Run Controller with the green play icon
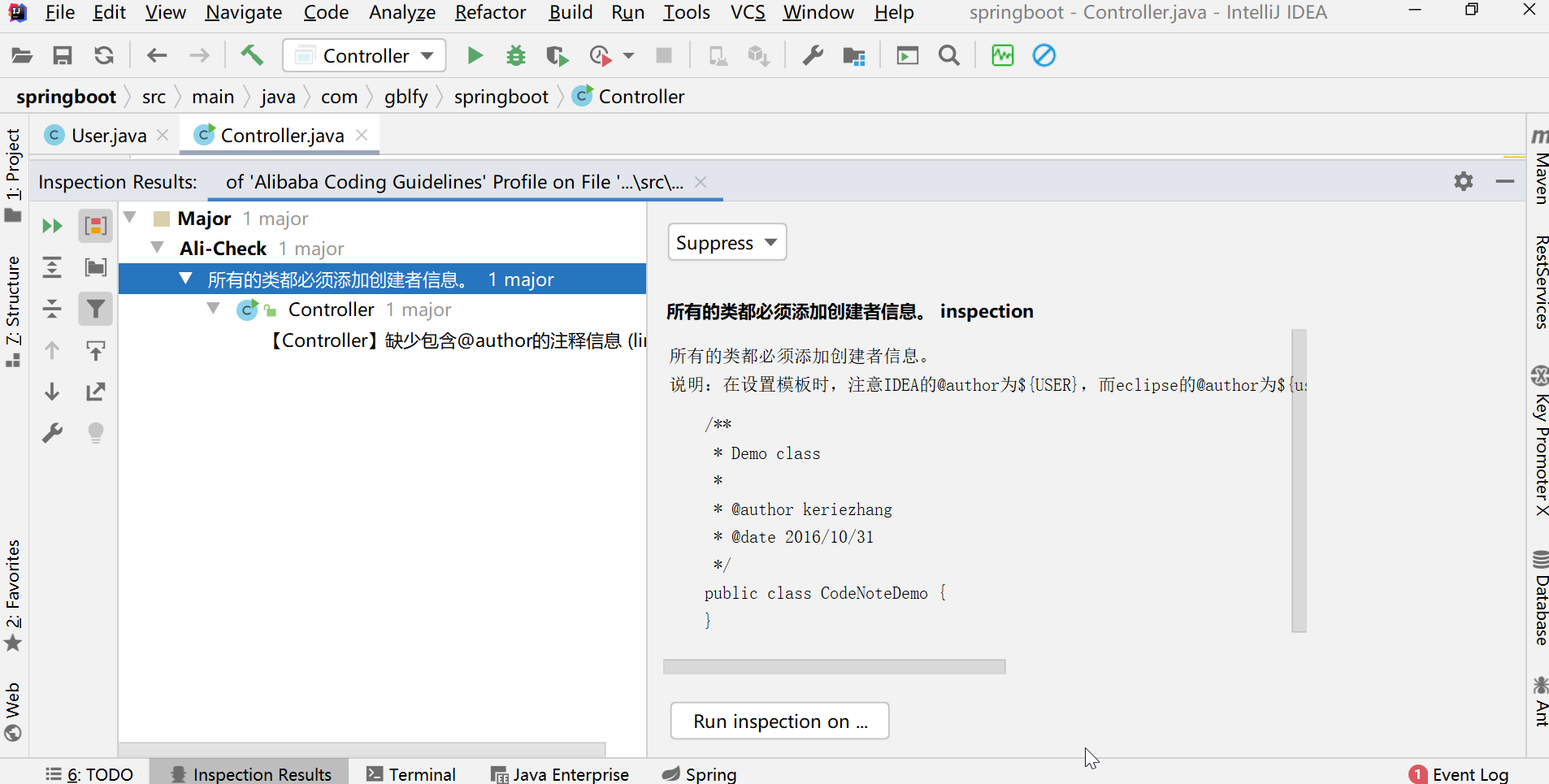This screenshot has width=1549, height=784. point(475,55)
